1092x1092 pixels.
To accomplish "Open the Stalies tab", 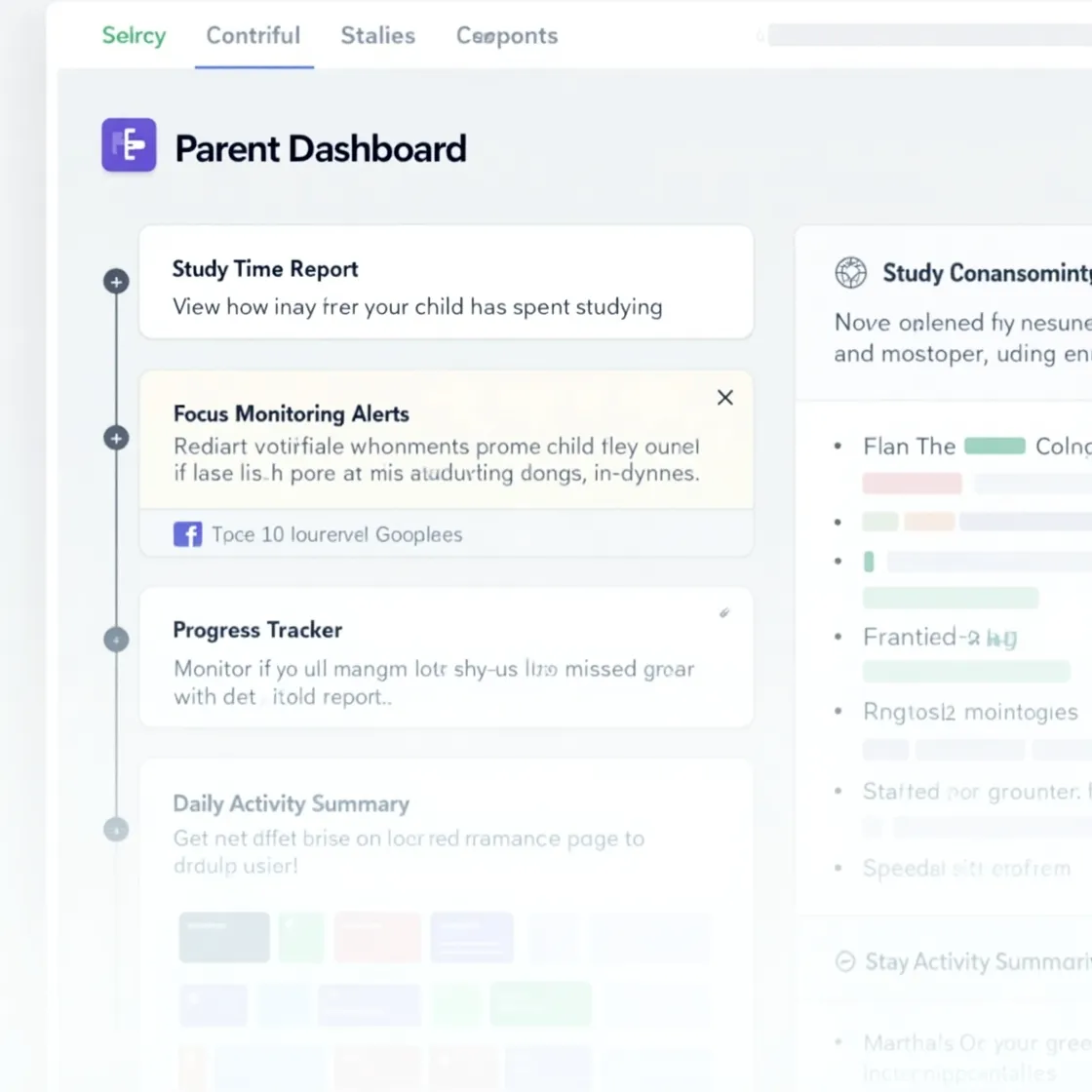I will [377, 35].
